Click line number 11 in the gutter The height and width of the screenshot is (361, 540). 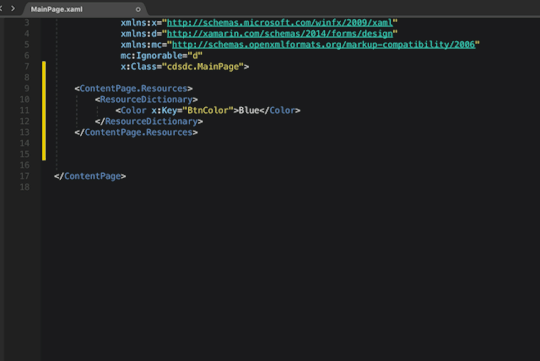pyautogui.click(x=24, y=111)
